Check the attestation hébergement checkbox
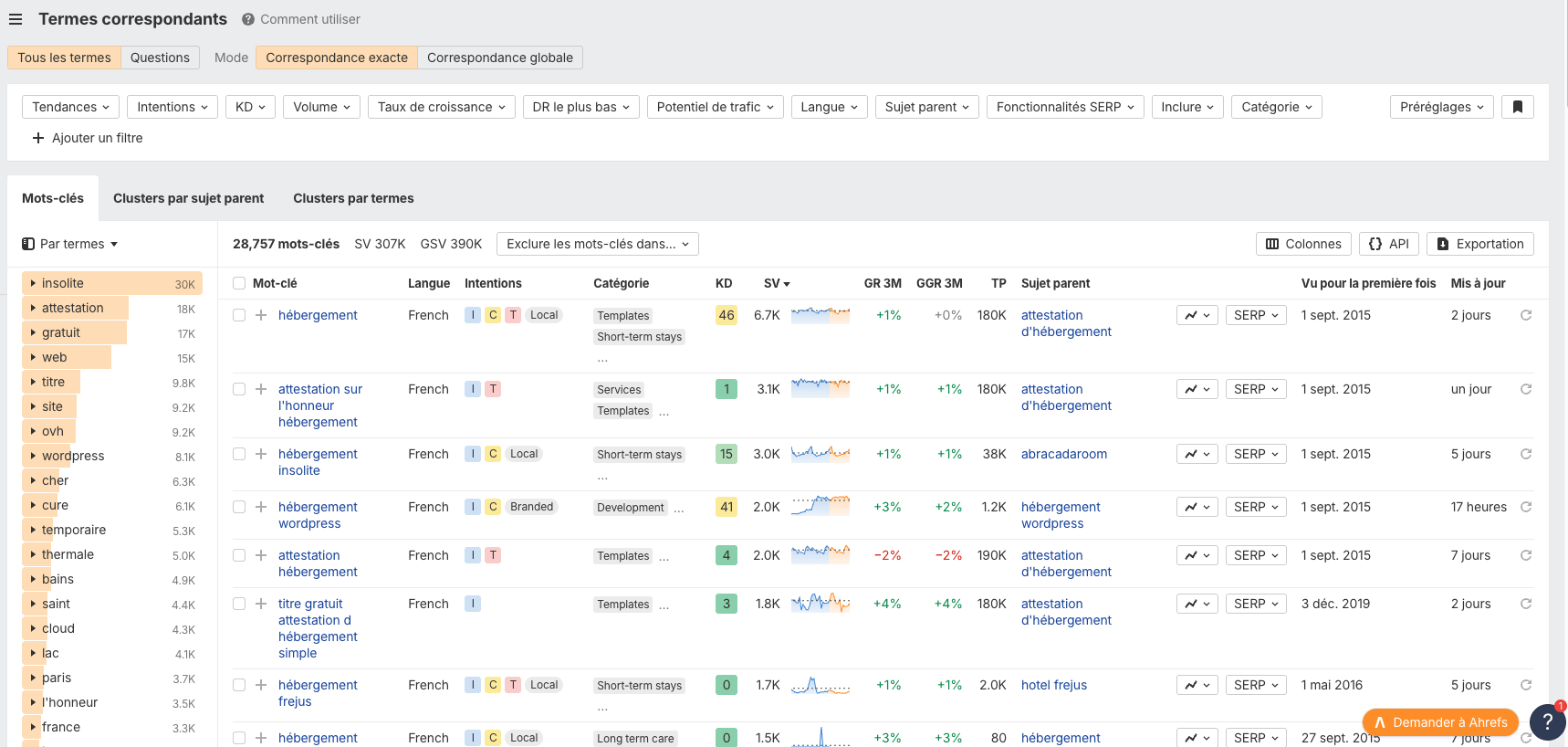This screenshot has height=747, width=1568. click(239, 555)
